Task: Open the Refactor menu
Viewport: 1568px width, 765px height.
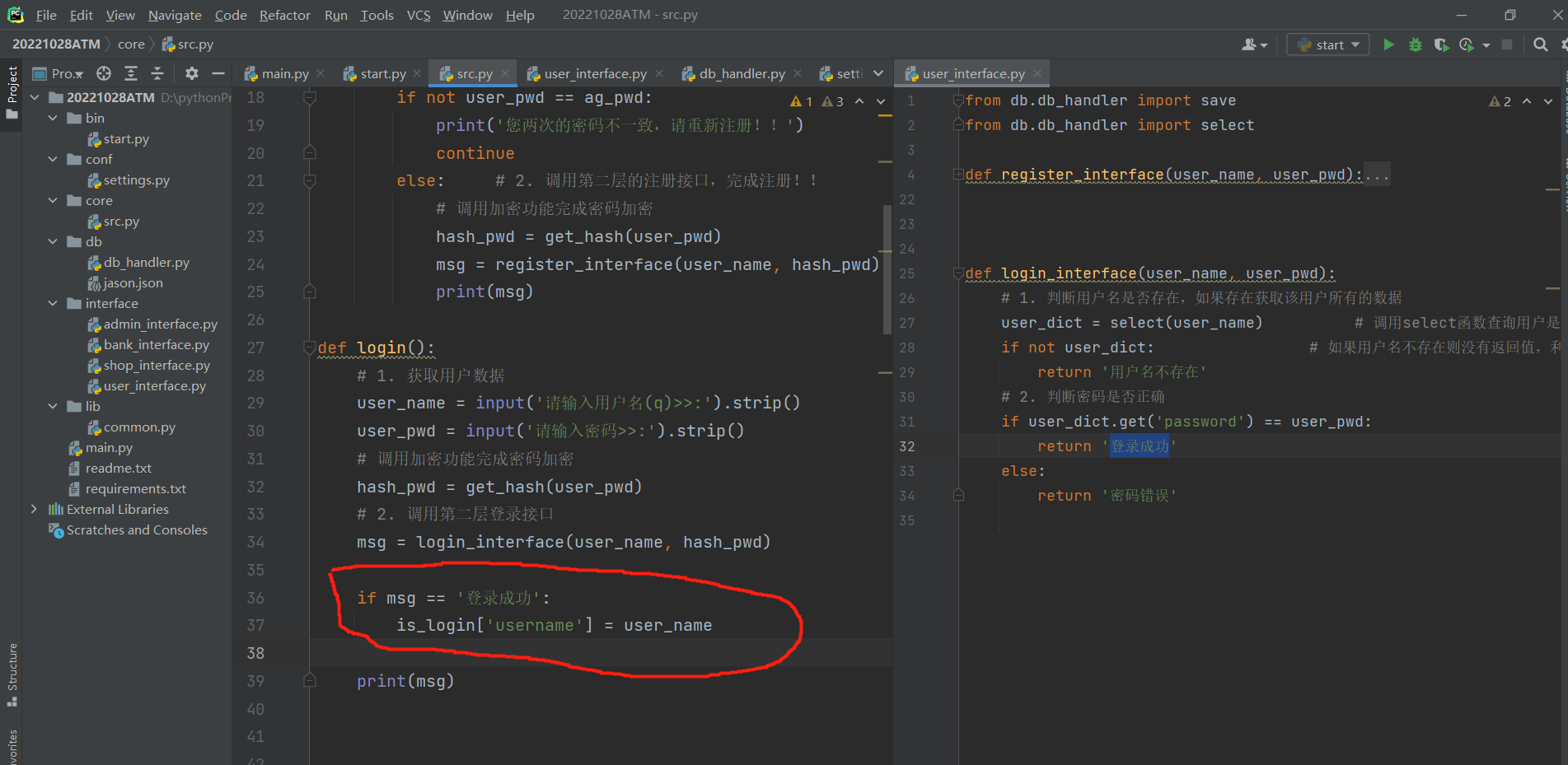Action: [x=284, y=15]
